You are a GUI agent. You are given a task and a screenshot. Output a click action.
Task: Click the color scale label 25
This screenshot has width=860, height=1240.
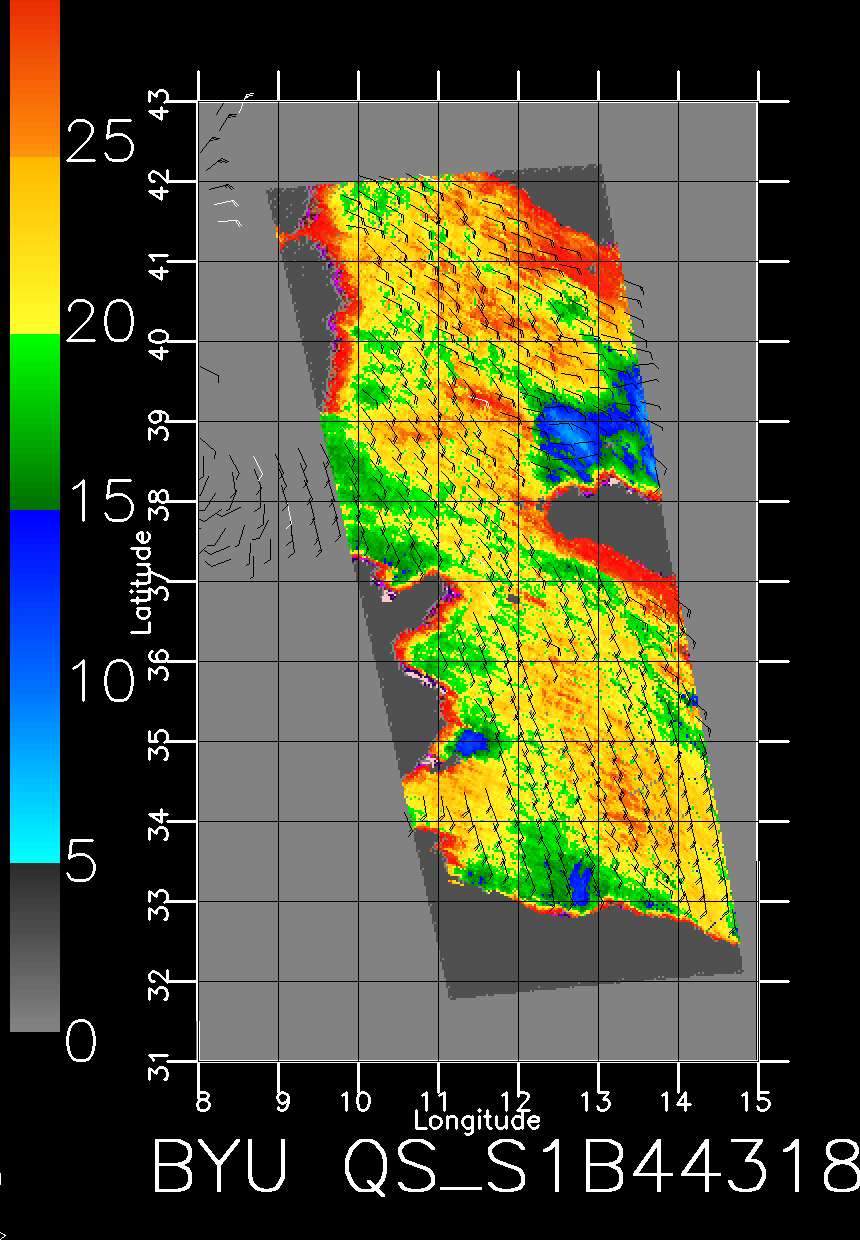[x=99, y=141]
